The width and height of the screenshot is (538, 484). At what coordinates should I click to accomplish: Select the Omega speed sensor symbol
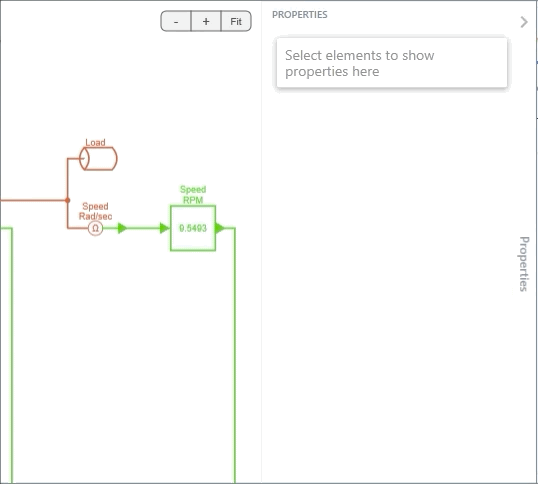pyautogui.click(x=95, y=228)
